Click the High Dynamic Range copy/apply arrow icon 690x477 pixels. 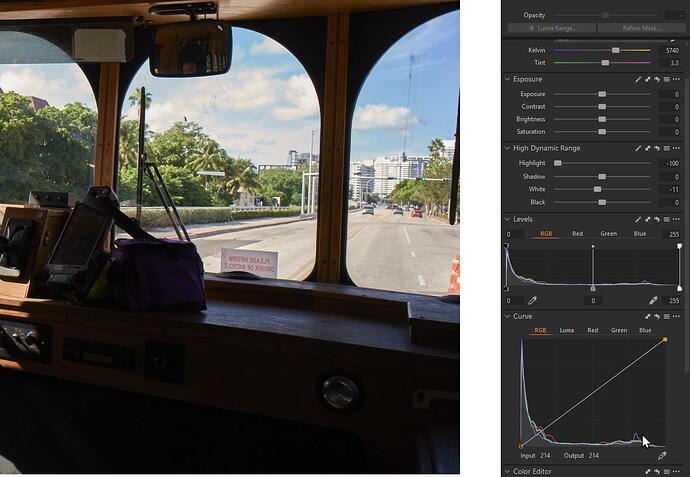point(648,148)
